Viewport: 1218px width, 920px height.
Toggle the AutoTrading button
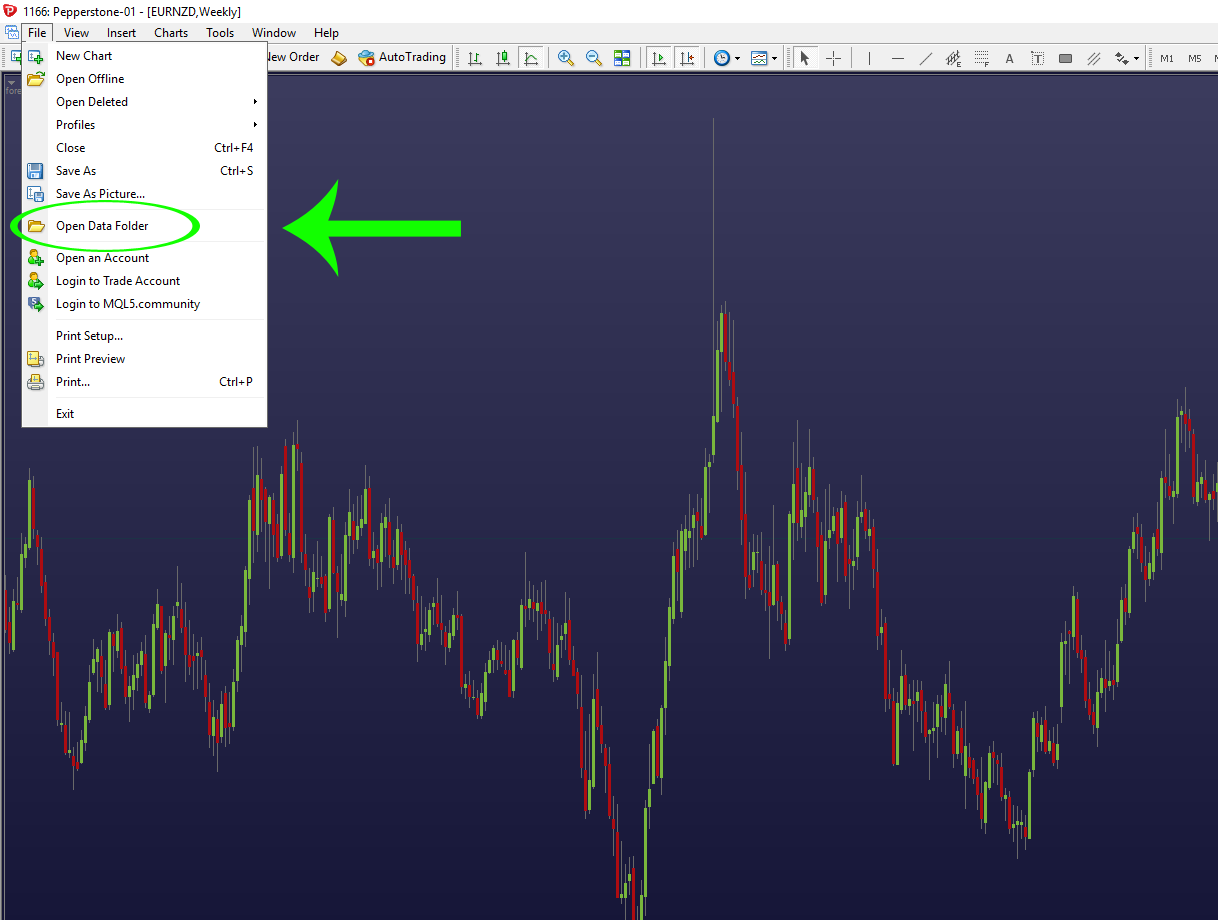pyautogui.click(x=402, y=58)
